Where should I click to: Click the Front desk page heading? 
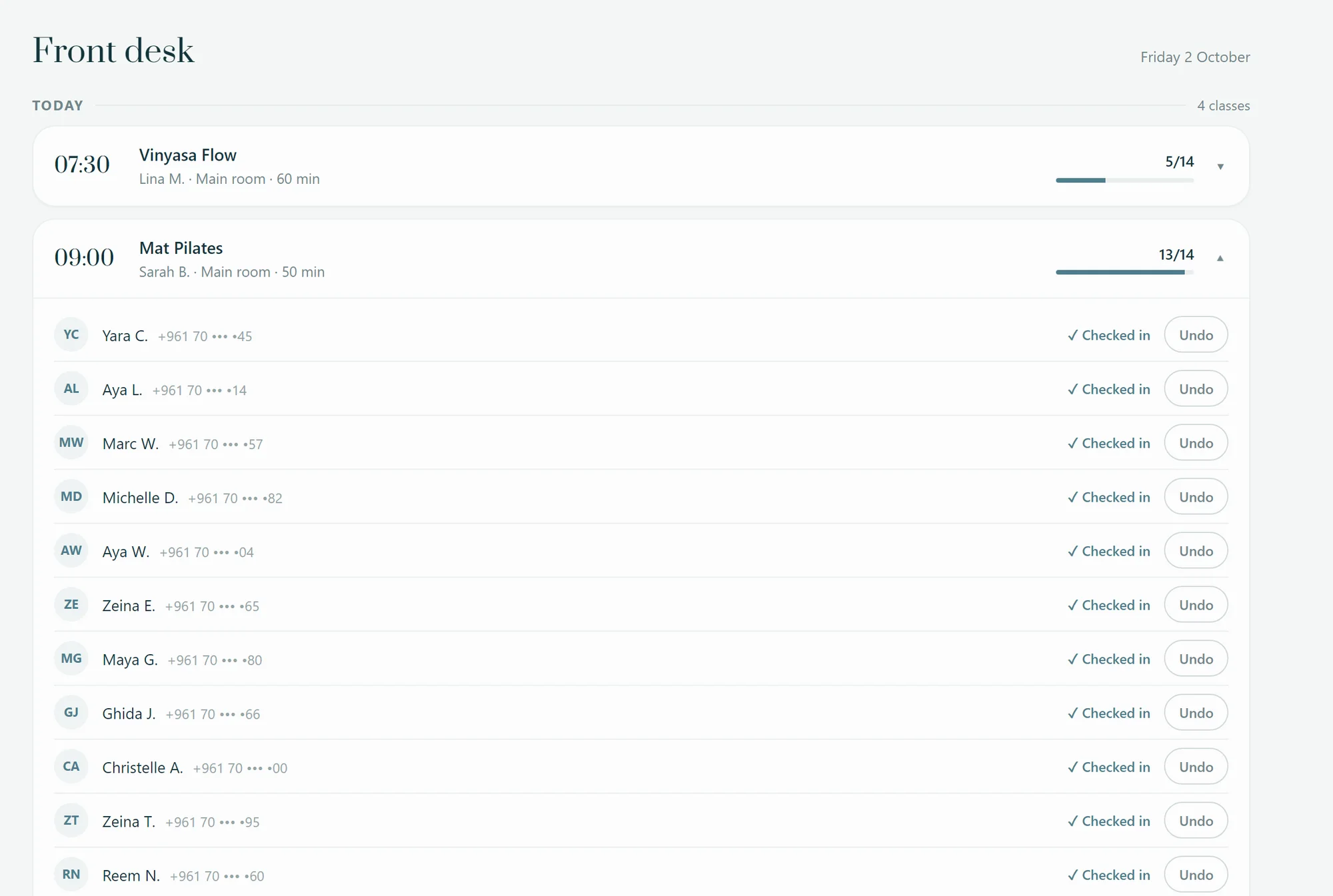[x=113, y=51]
